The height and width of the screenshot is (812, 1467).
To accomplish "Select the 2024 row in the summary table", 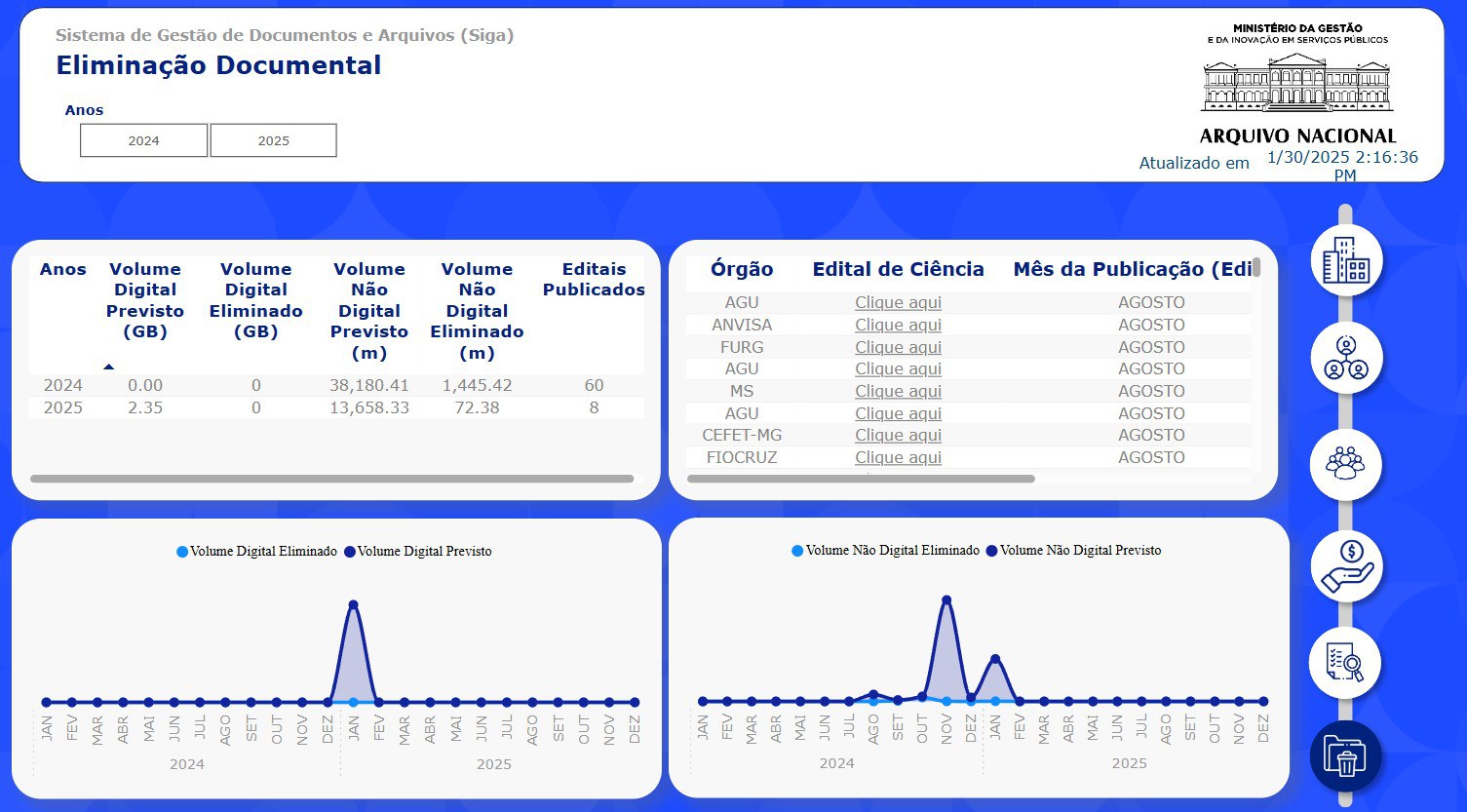I will point(63,386).
